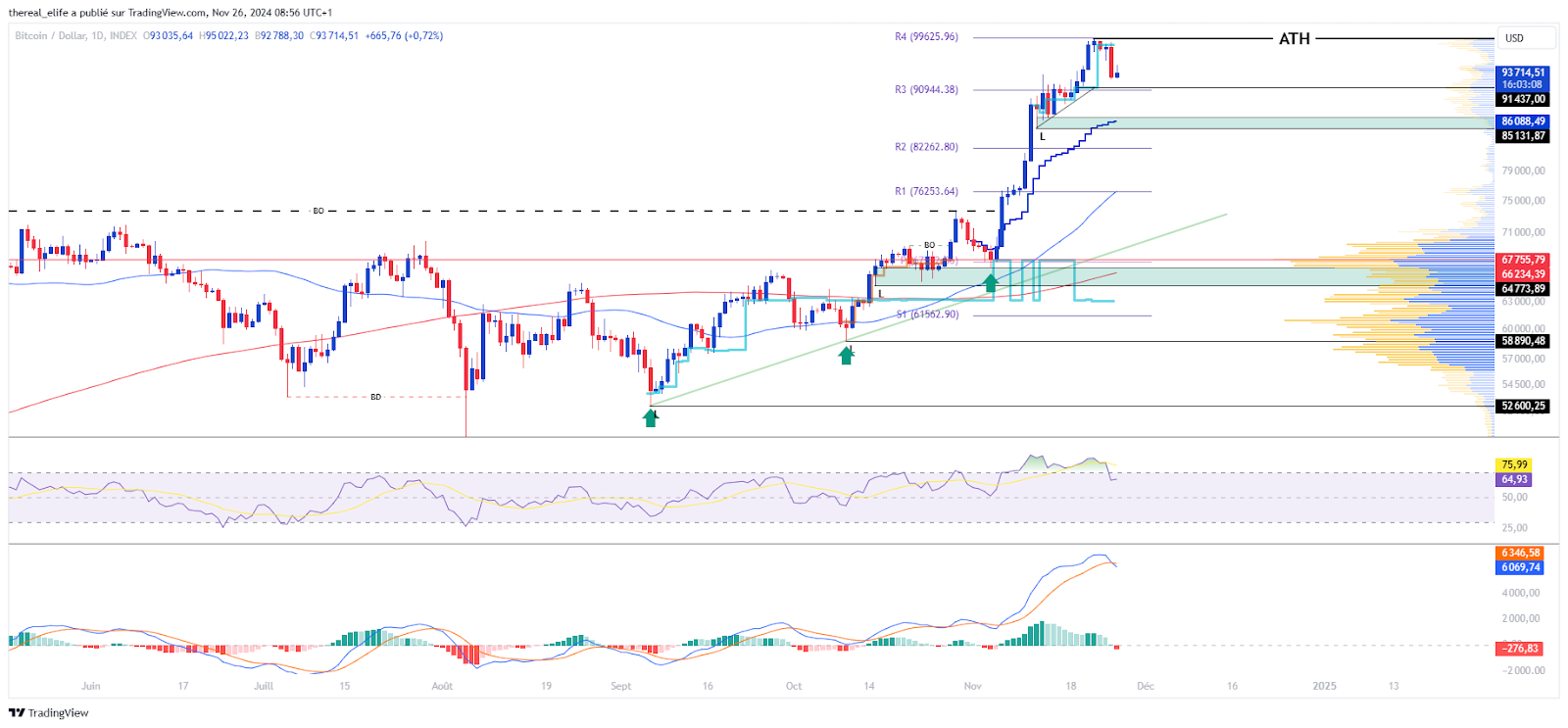Image resolution: width=1568 pixels, height=728 pixels.
Task: Click the RSI scale value 25,00
Action: click(x=1514, y=528)
